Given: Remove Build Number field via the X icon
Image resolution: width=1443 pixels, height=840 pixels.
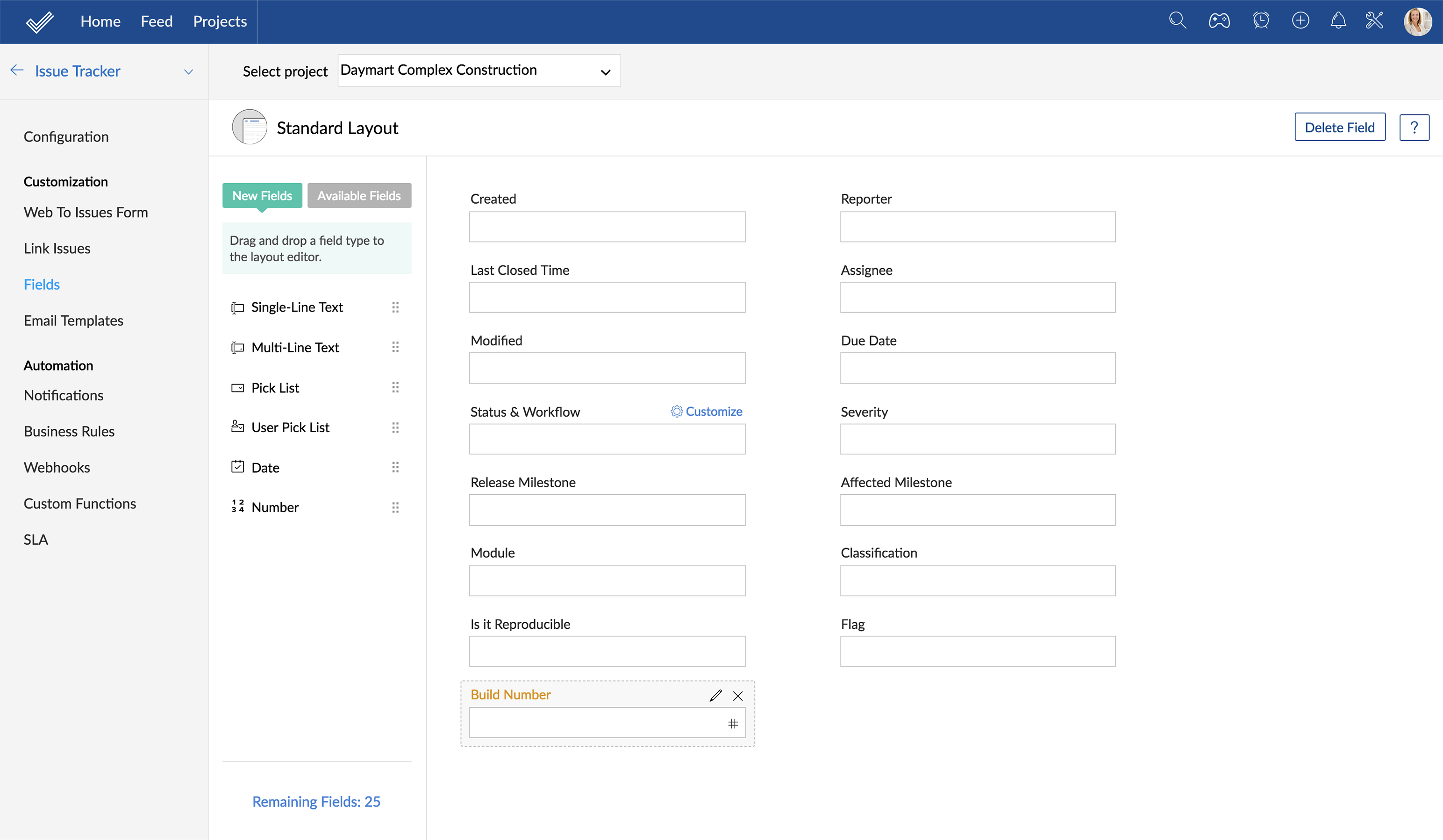Looking at the screenshot, I should [738, 696].
